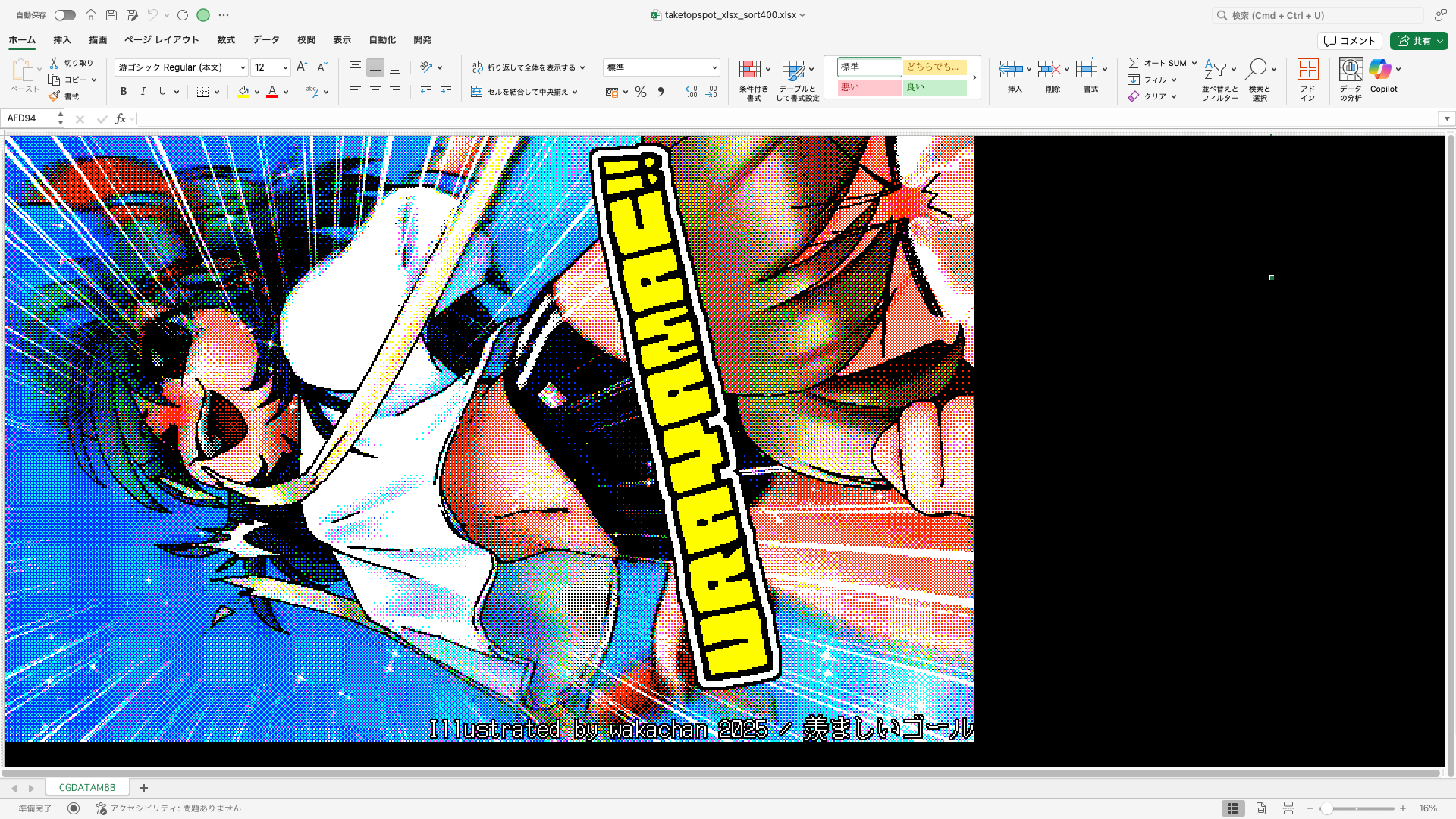Toggle the AutoSave switch

tap(64, 15)
